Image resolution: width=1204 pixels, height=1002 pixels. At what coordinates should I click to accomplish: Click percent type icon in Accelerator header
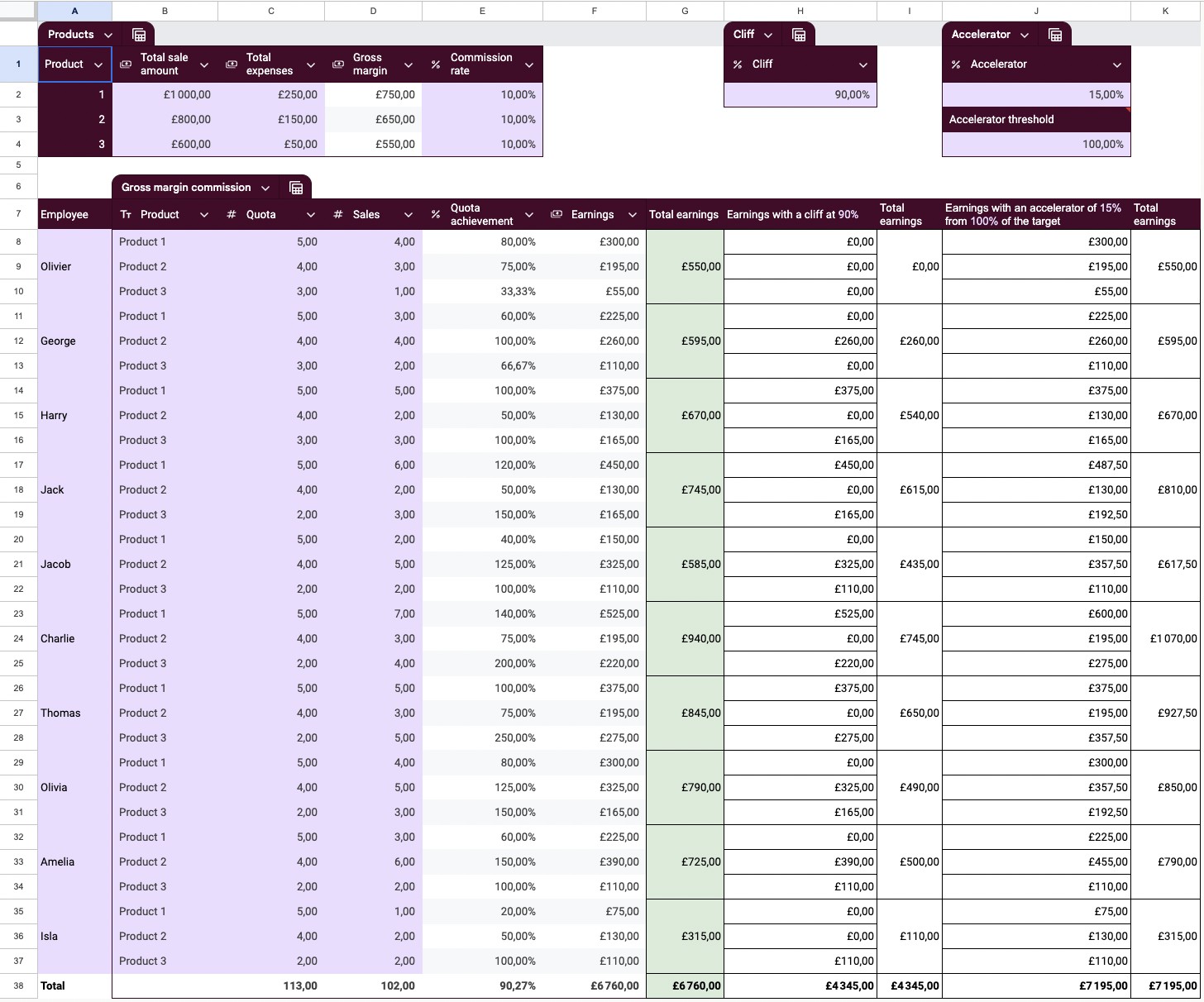[x=956, y=64]
